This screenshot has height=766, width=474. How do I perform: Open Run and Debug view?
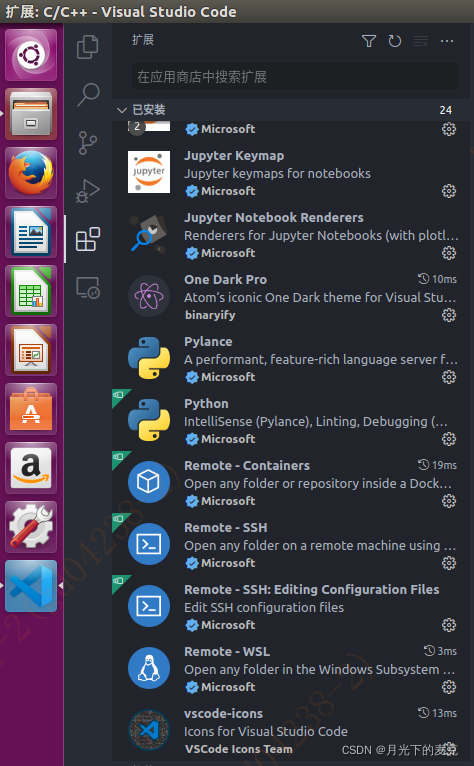coord(88,191)
